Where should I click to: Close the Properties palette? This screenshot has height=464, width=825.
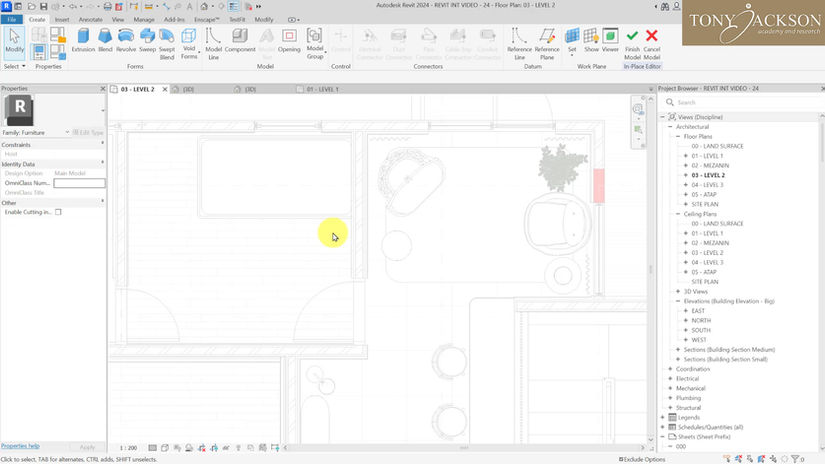point(103,89)
